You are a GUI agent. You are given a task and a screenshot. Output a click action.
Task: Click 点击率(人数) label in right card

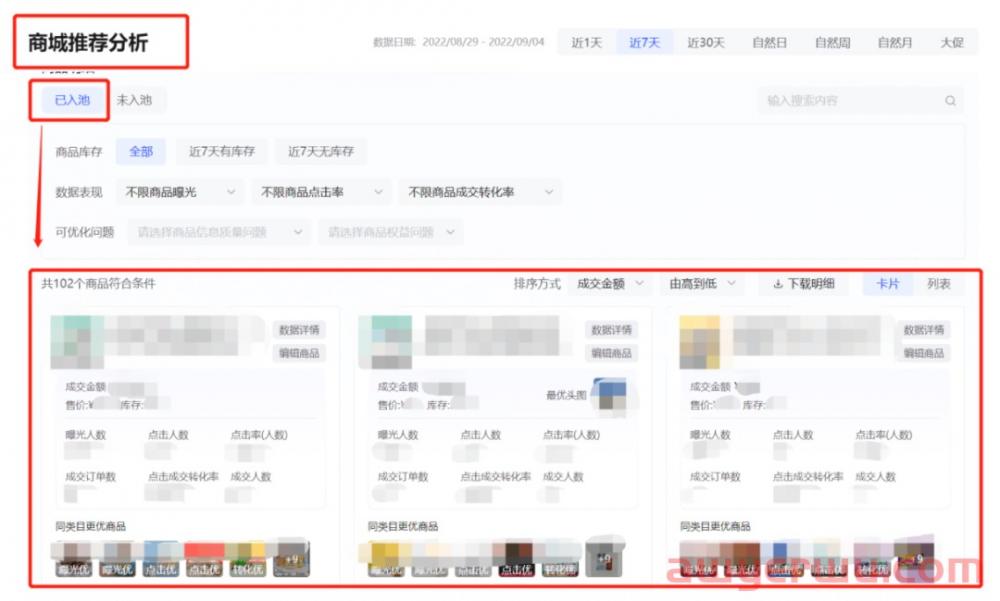point(883,435)
